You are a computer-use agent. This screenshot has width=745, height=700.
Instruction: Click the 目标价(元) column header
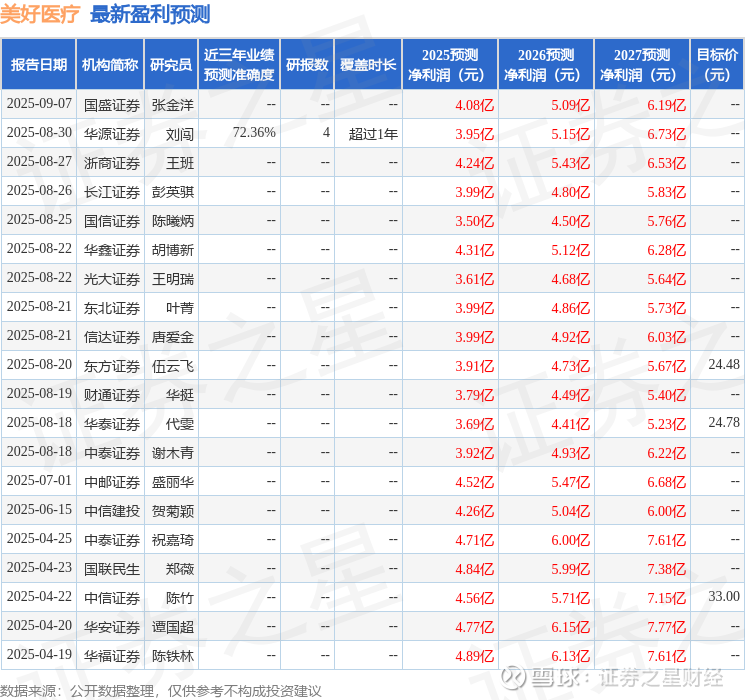point(717,64)
